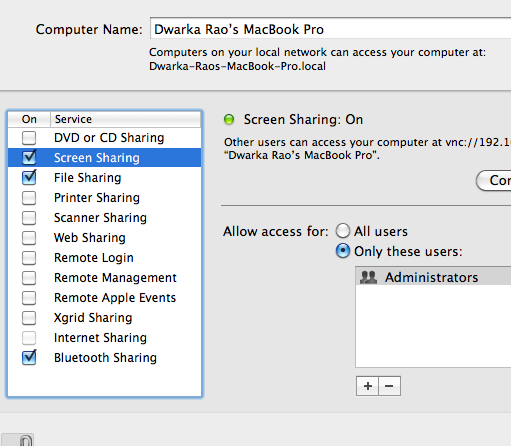The height and width of the screenshot is (446, 511).
Task: Select the All users radio button
Action: pos(343,231)
